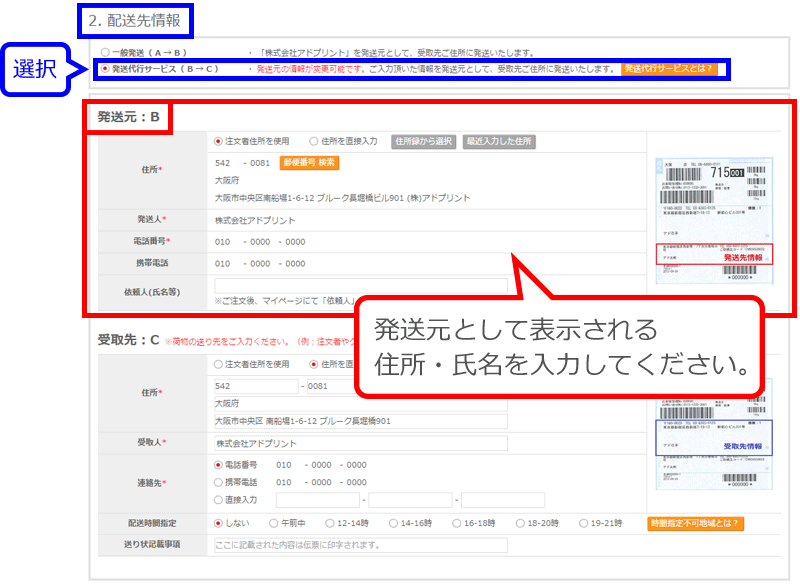Choose 注文者住所を使用 for sender B

[x=218, y=141]
